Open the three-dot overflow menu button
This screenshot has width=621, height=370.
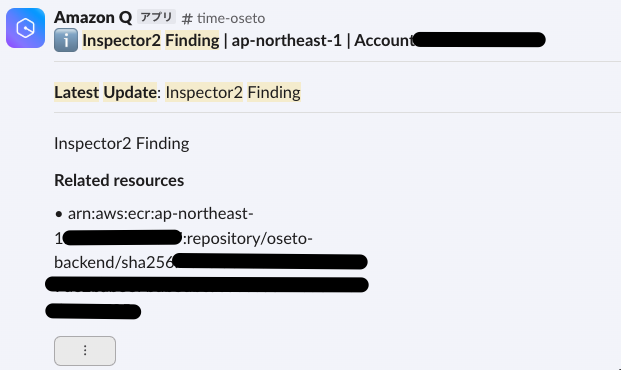(85, 351)
